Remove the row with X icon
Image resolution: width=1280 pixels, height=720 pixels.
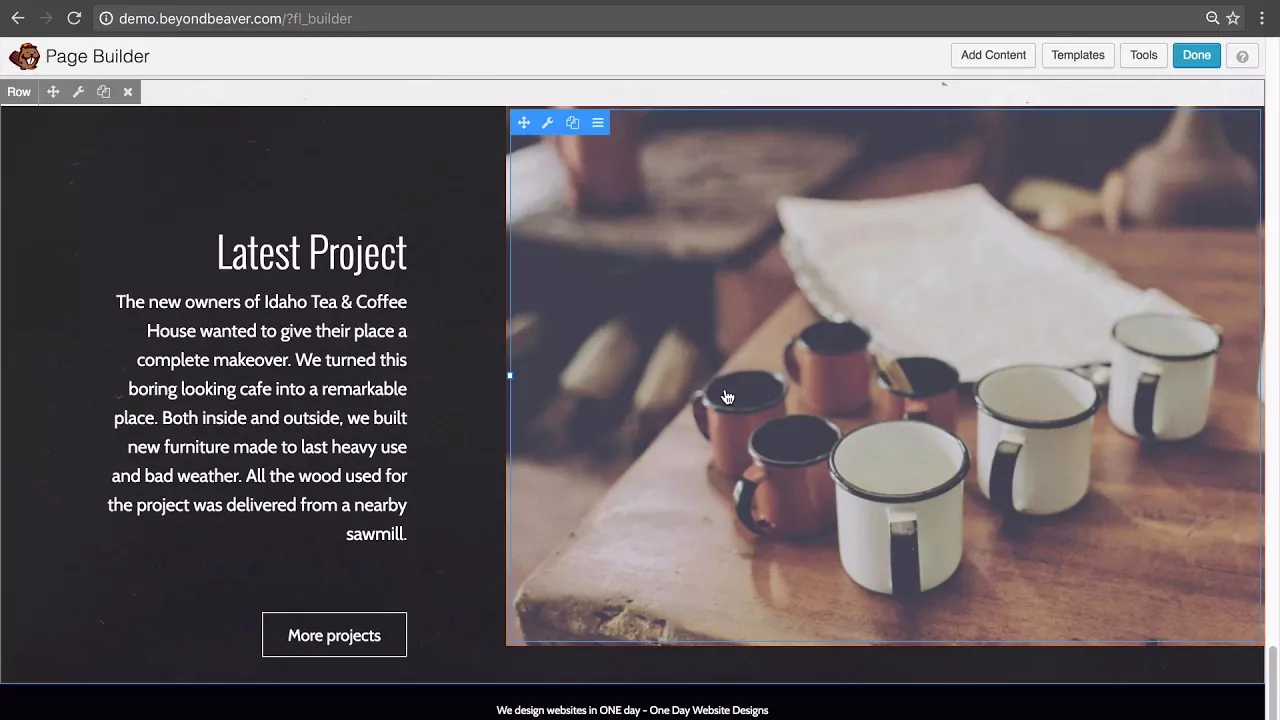coord(128,92)
